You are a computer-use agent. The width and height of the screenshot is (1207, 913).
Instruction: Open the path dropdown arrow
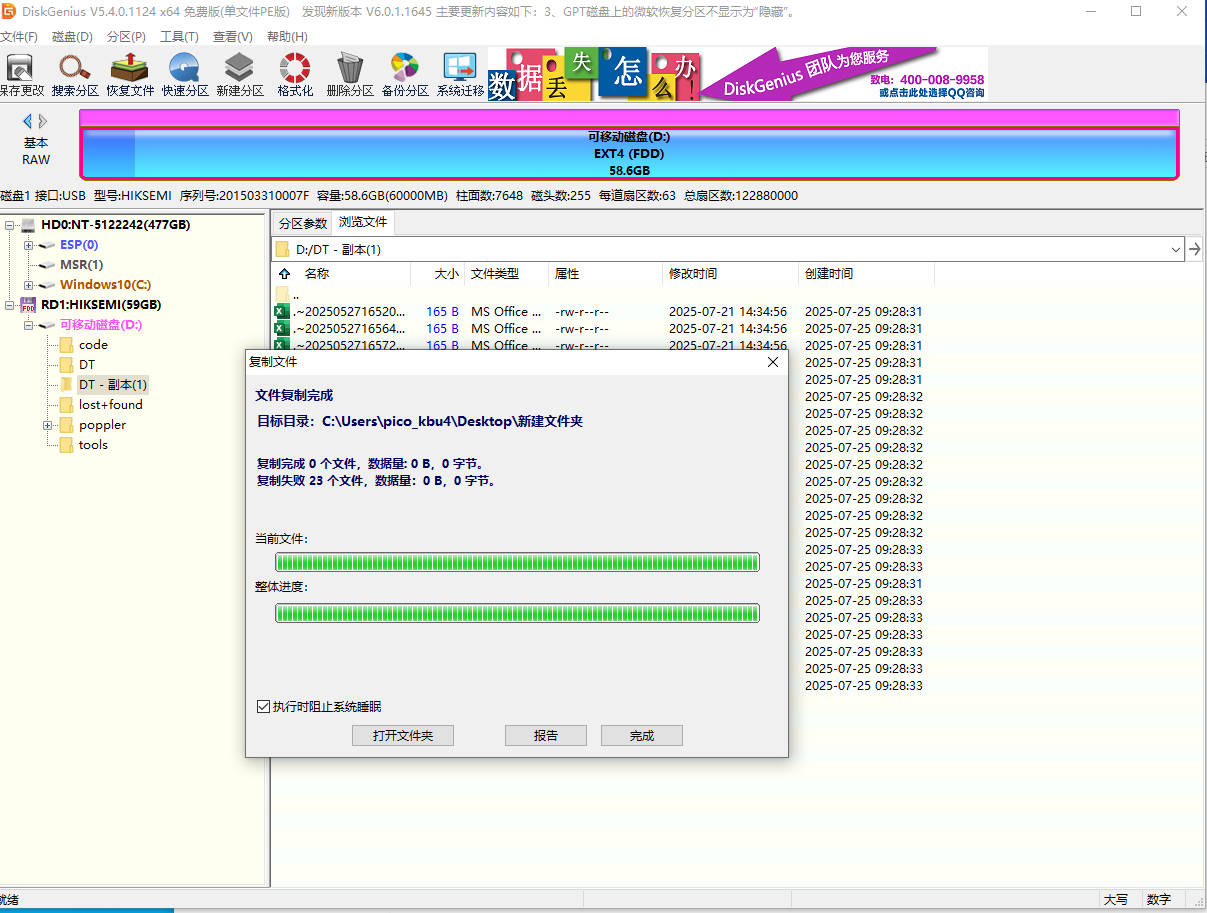pos(1175,249)
